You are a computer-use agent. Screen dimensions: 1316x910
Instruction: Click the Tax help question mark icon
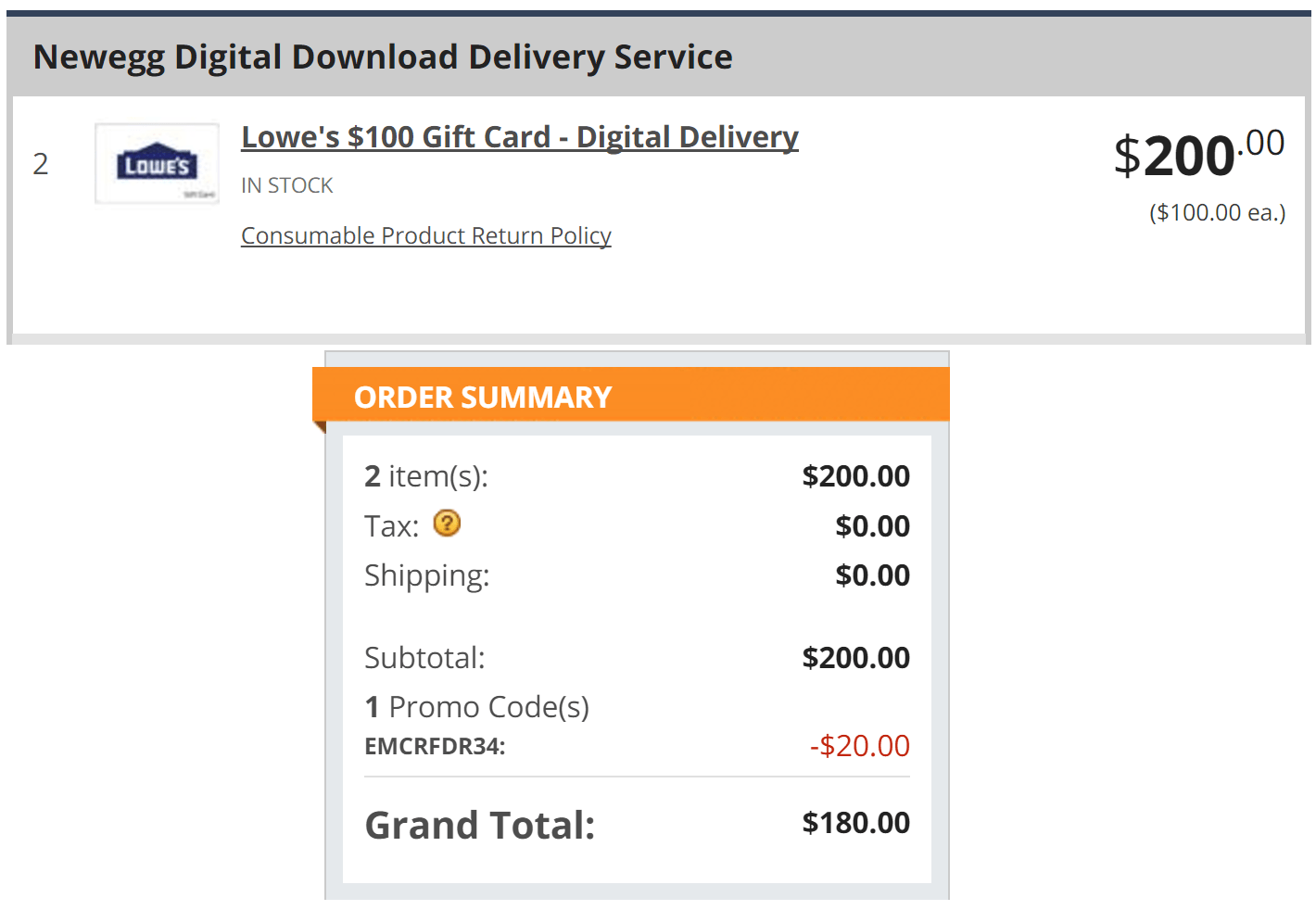click(x=447, y=524)
